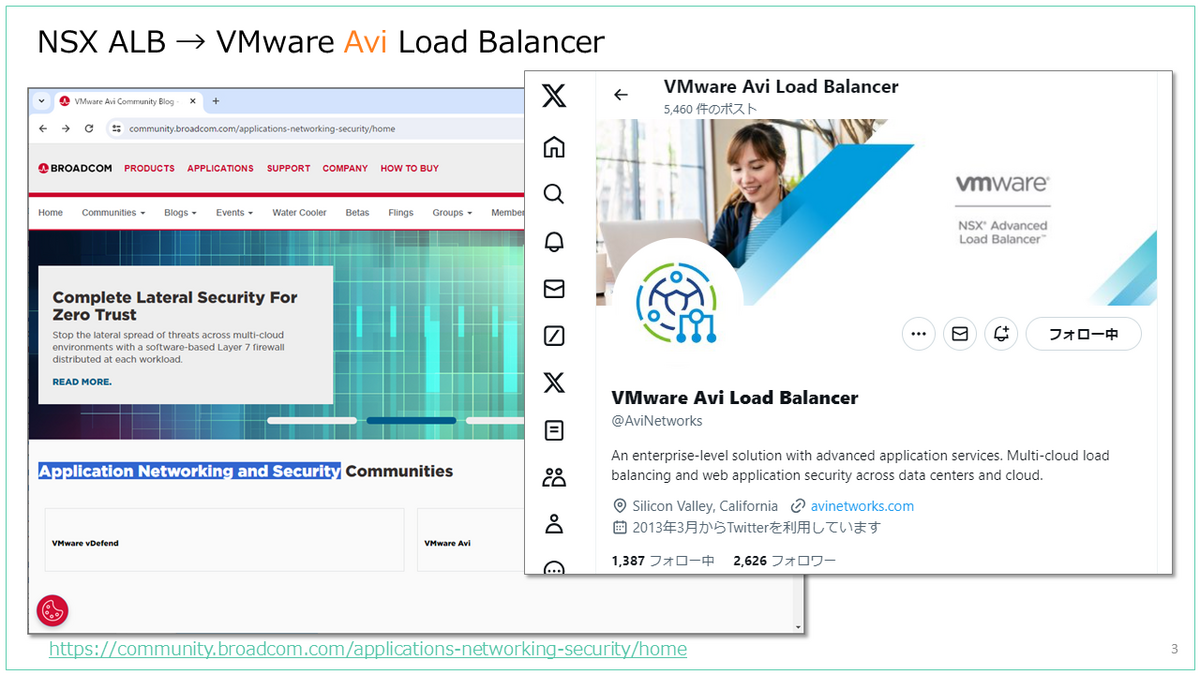Select the SUPPORT menu item
The height and width of the screenshot is (675, 1200).
(288, 168)
